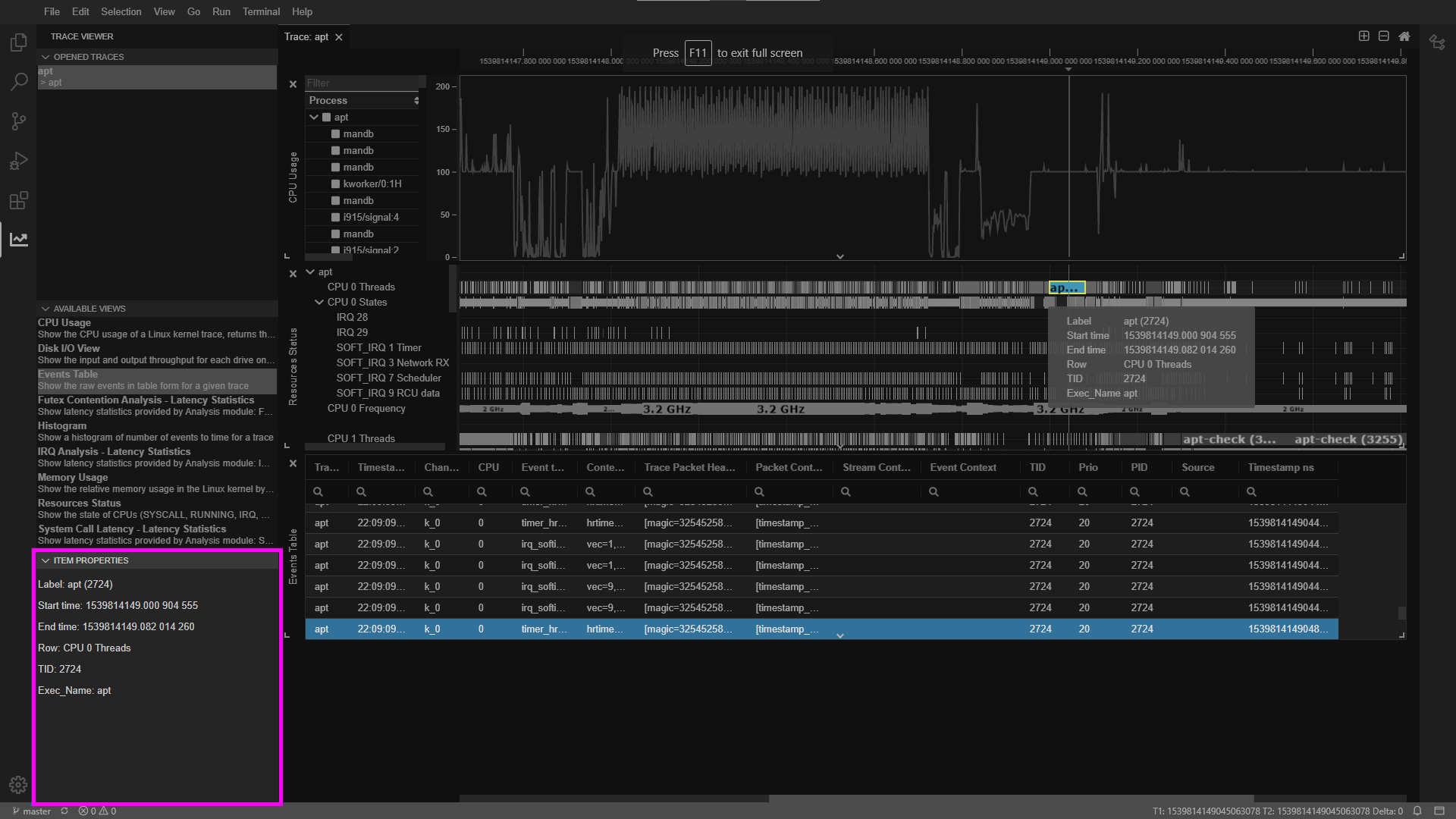
Task: Open the Extensions view icon
Action: pos(18,200)
